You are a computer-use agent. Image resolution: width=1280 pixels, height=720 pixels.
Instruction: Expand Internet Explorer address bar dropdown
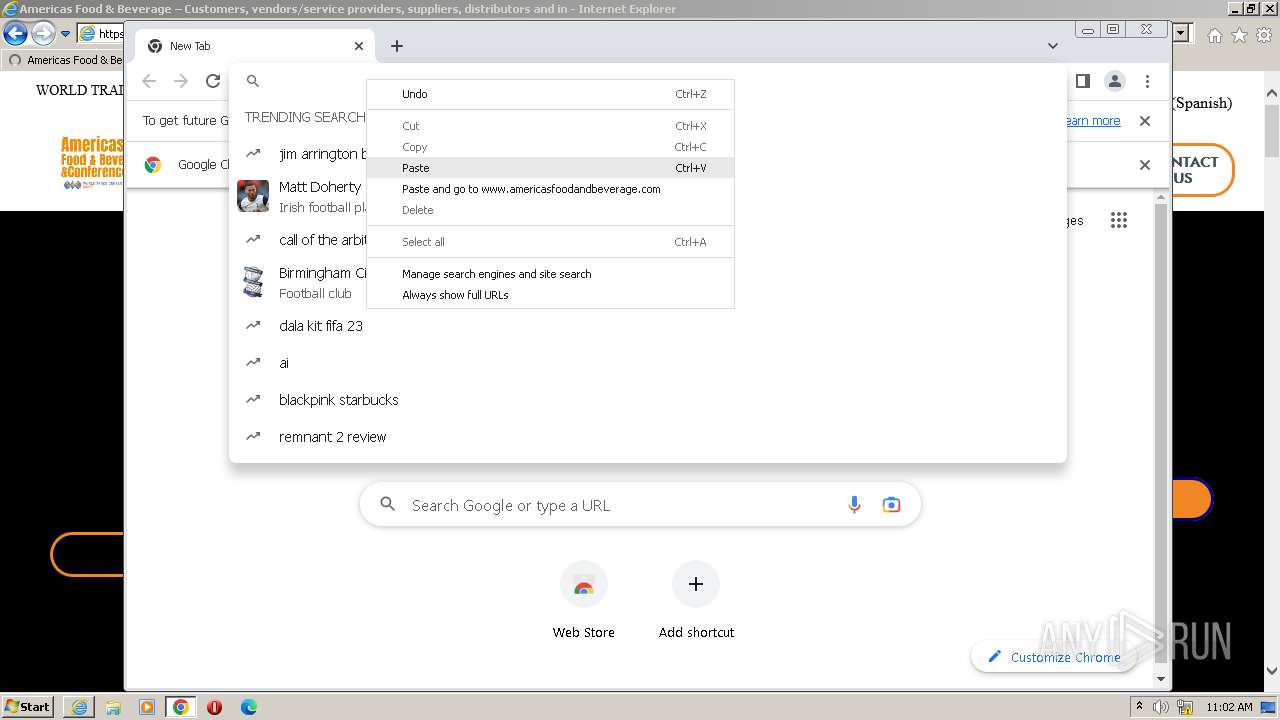click(x=1181, y=34)
